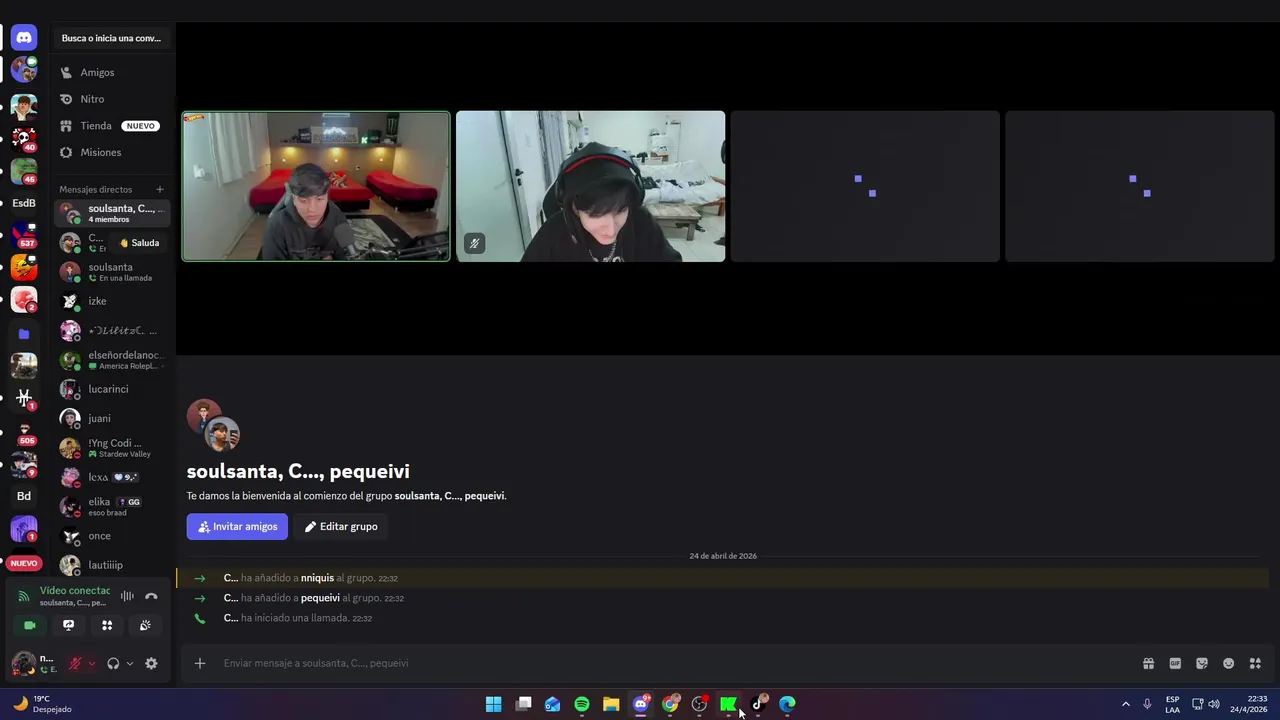This screenshot has width=1280, height=720.
Task: Open direct message with lautiiiip
Action: pyautogui.click(x=112, y=565)
